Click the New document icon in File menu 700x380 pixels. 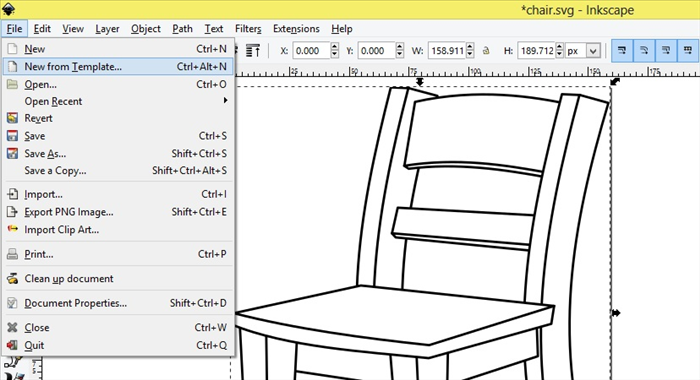12,49
